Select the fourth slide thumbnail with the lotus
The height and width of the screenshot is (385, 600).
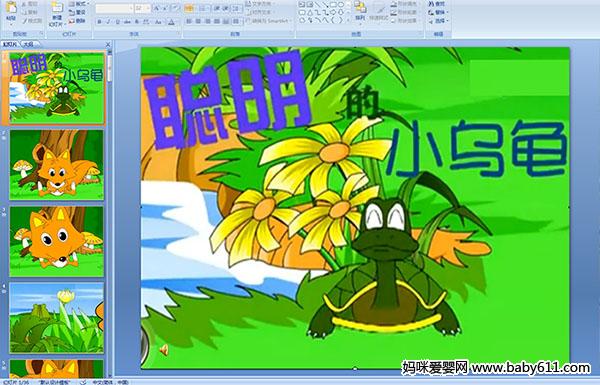coord(57,318)
